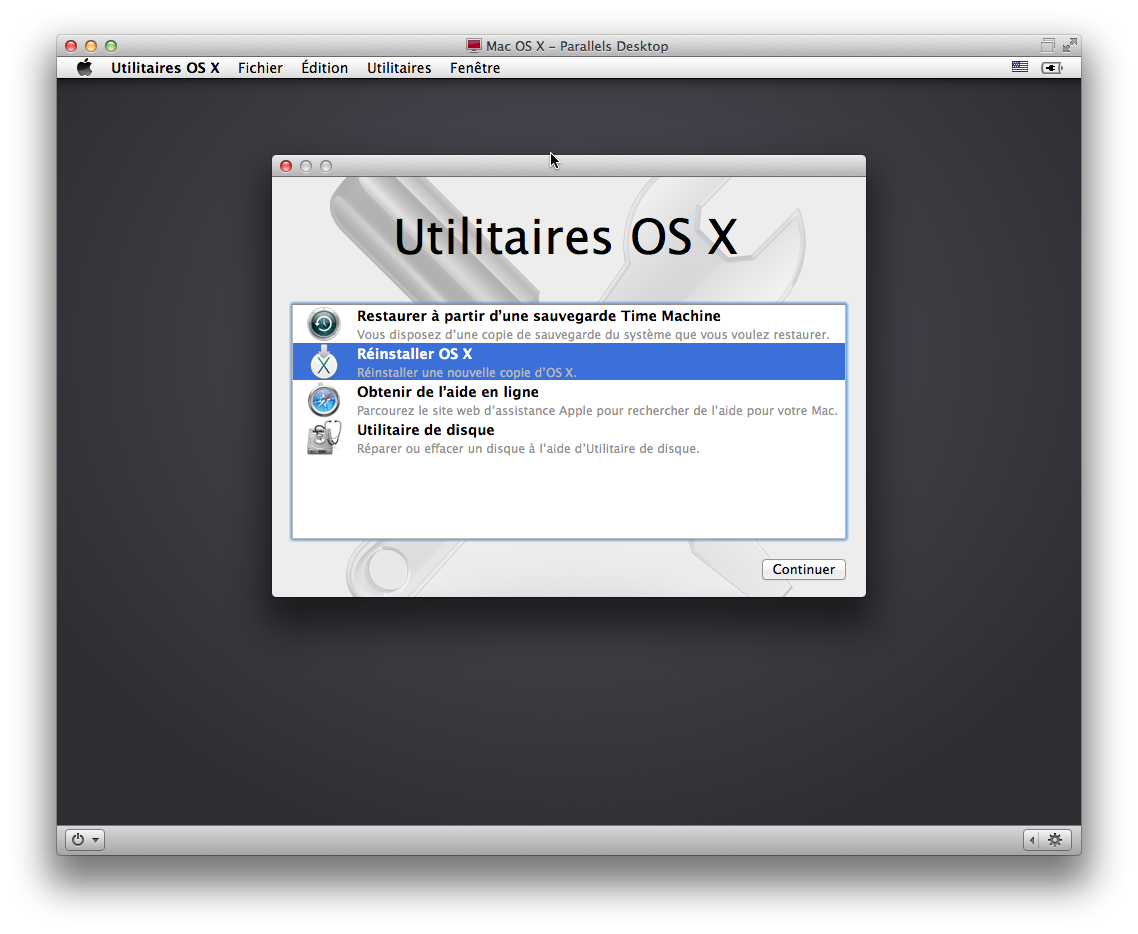Open the Utilitaires menu
Image resolution: width=1138 pixels, height=934 pixels.
pos(399,68)
